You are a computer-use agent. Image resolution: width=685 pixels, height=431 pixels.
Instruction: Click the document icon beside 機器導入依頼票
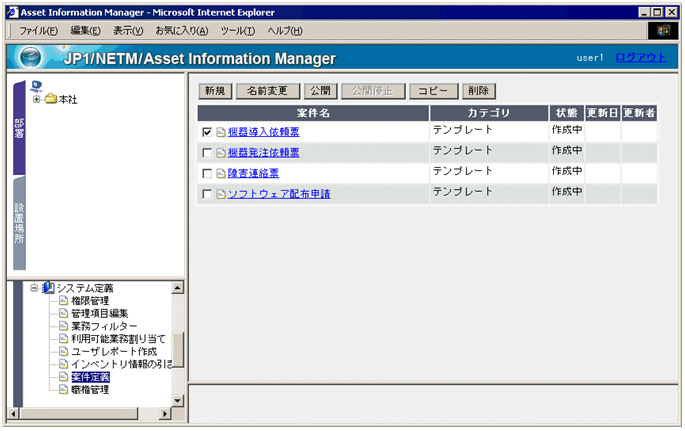click(221, 133)
